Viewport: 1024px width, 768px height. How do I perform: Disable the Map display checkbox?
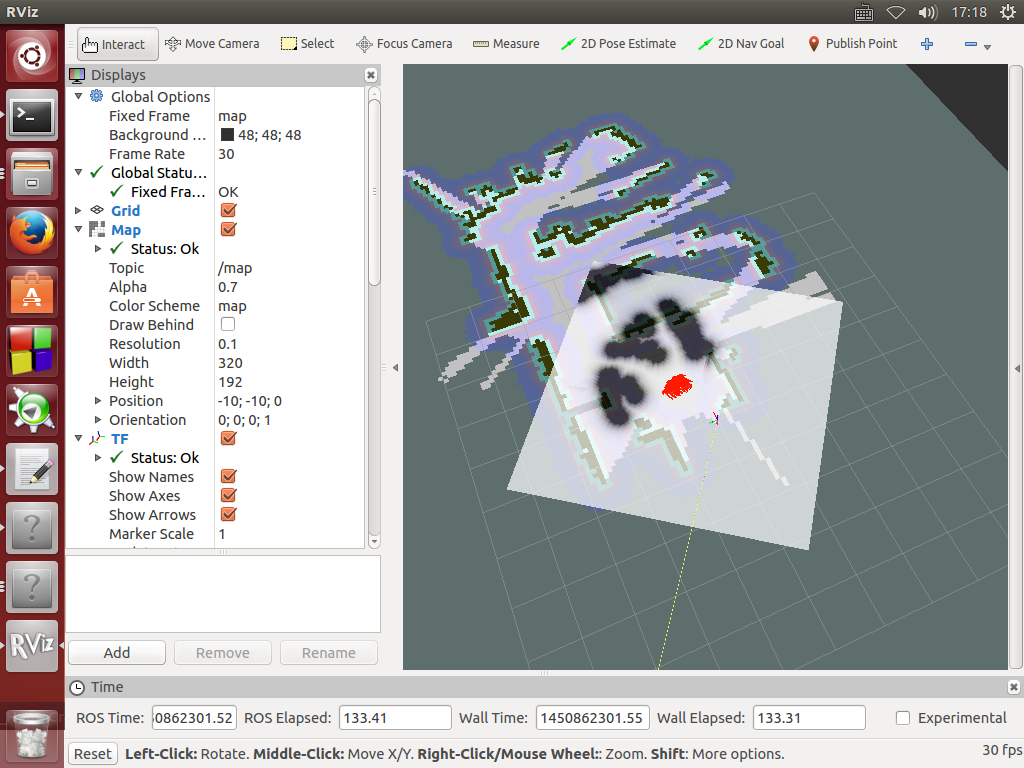[x=229, y=229]
